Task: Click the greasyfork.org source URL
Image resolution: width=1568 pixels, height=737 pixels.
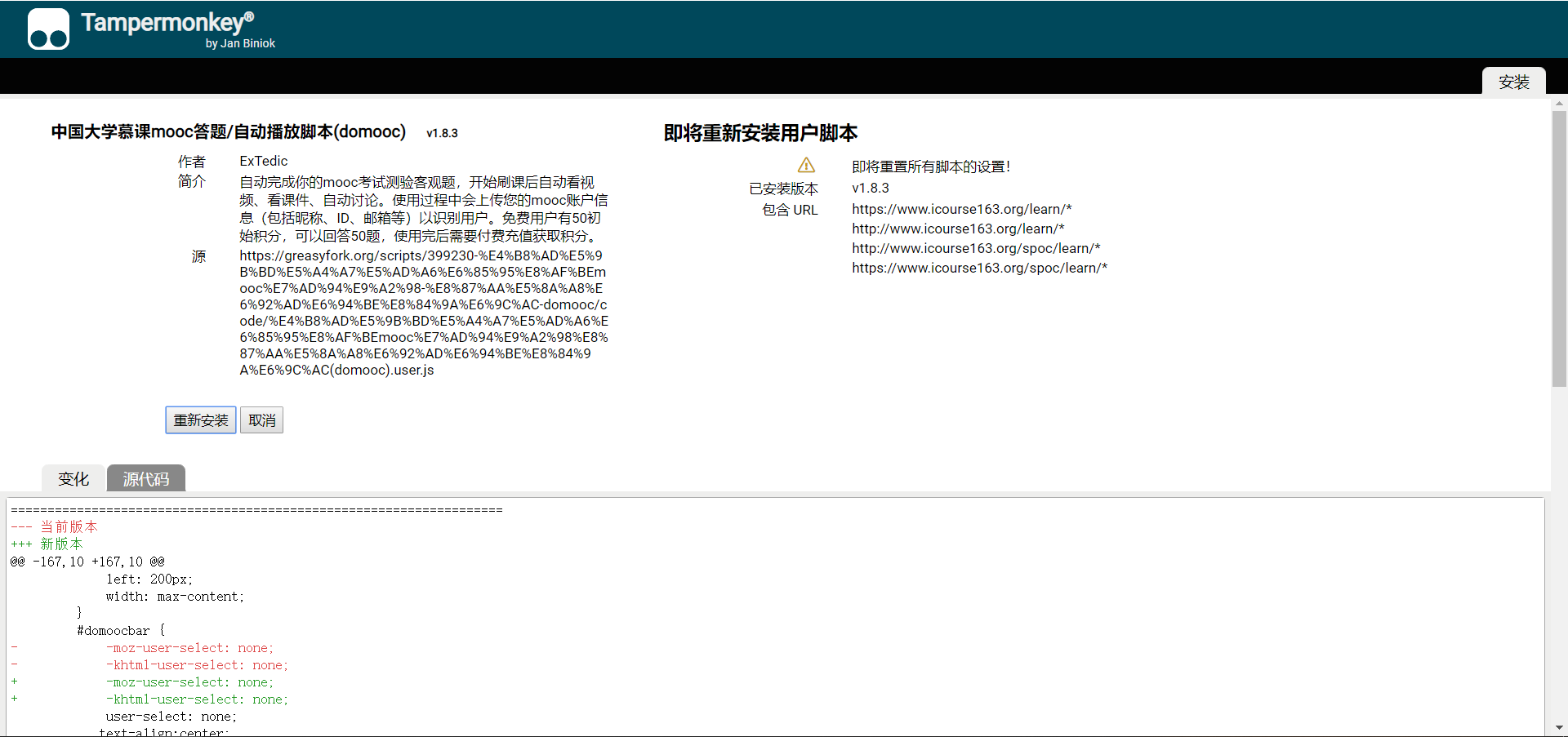Action: tap(424, 313)
